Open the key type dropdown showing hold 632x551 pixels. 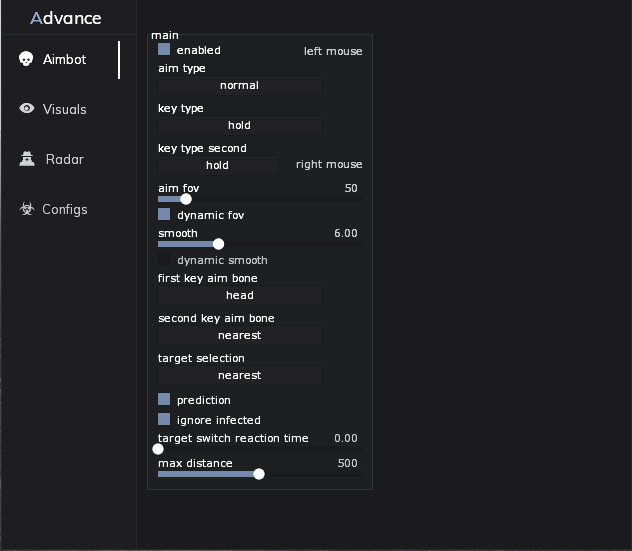(239, 126)
